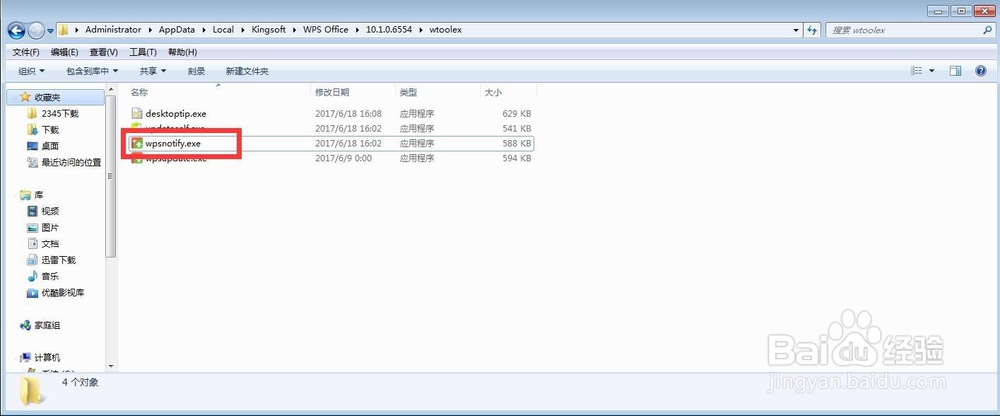This screenshot has height=416, width=1000.
Task: Open the 图片 library
Action: coord(50,228)
